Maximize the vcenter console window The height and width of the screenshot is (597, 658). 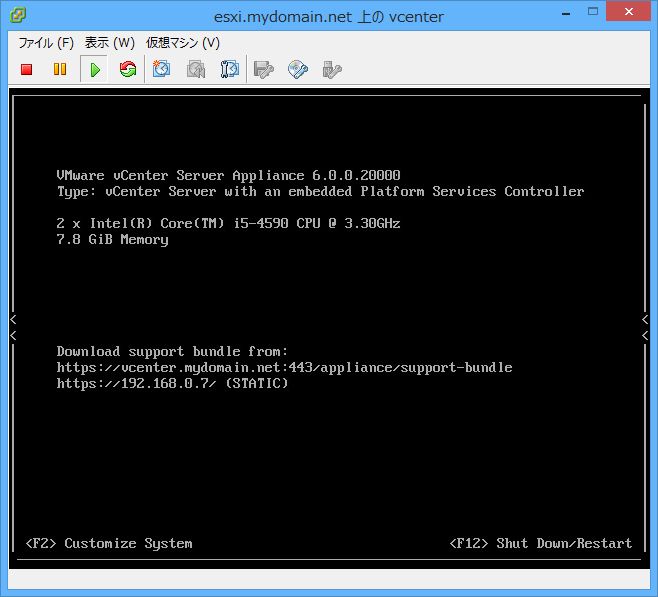coord(593,11)
